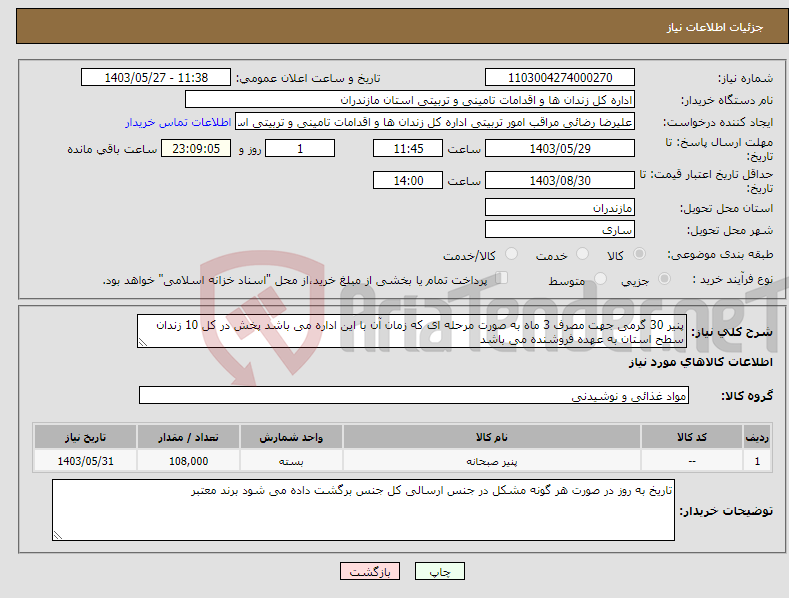
Task: Click the اطلاعات کالاهای مورد نیاز heading
Action: coord(700,362)
